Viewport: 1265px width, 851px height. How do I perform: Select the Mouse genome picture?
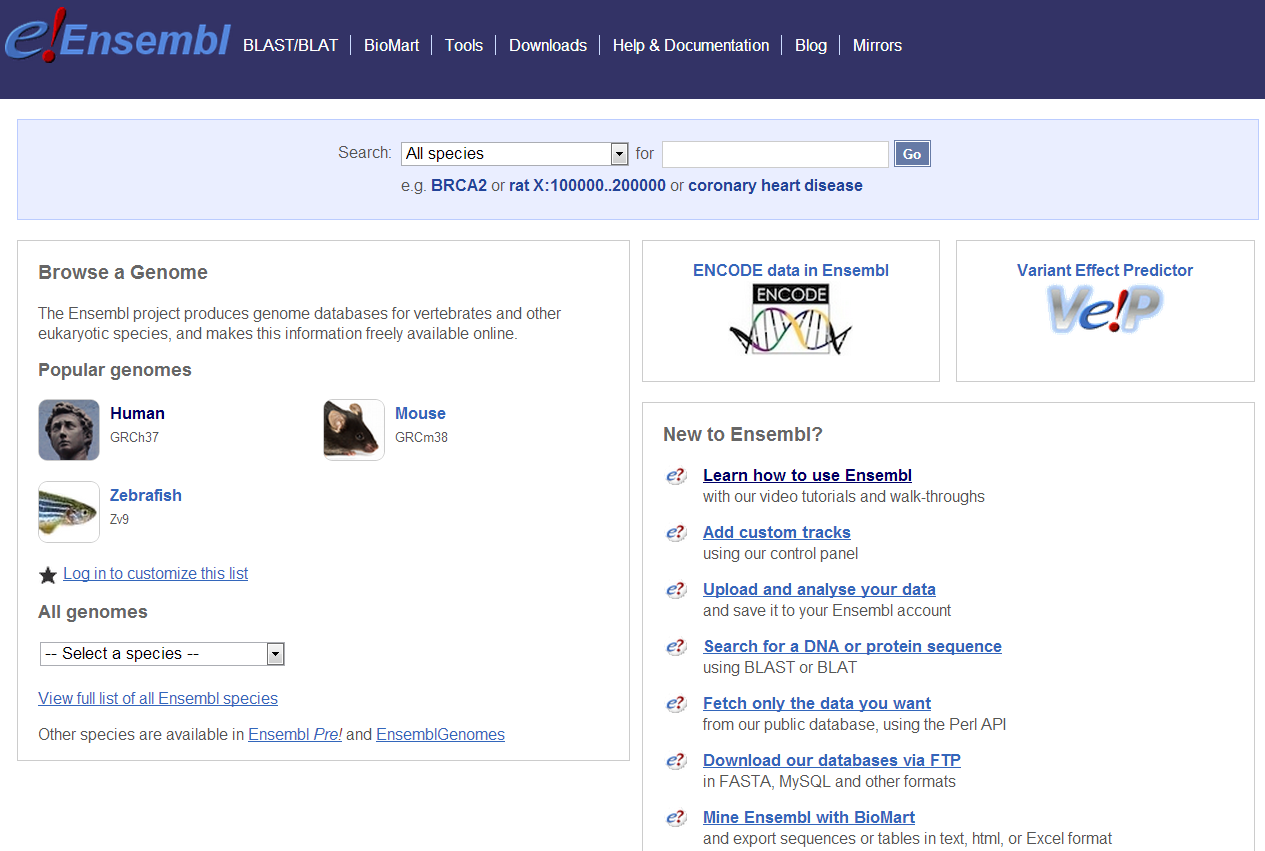coord(354,430)
